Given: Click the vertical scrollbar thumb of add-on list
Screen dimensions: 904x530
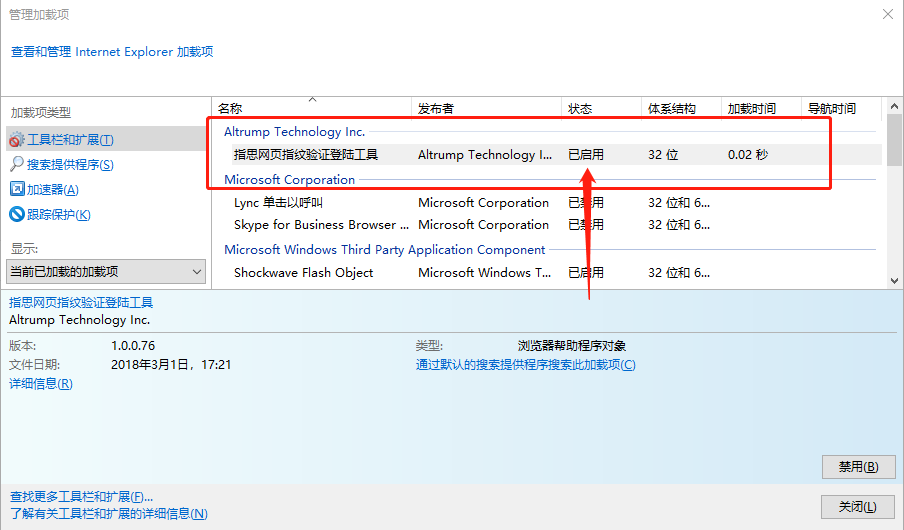Looking at the screenshot, I should pyautogui.click(x=894, y=140).
